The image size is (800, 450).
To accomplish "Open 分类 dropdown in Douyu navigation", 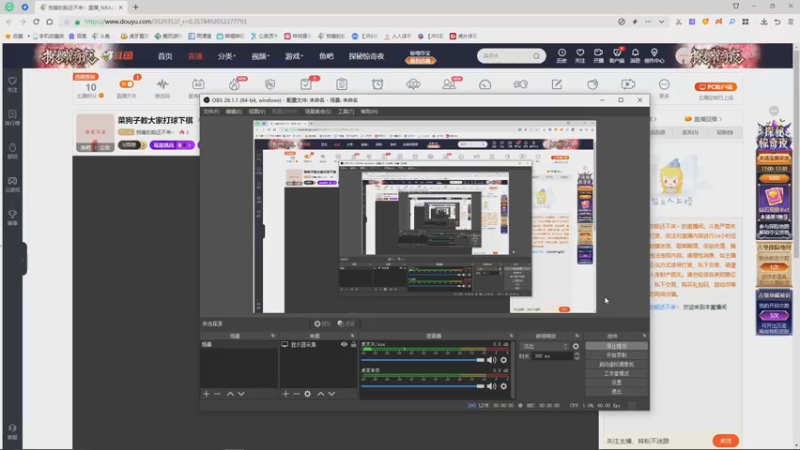I will pos(227,56).
